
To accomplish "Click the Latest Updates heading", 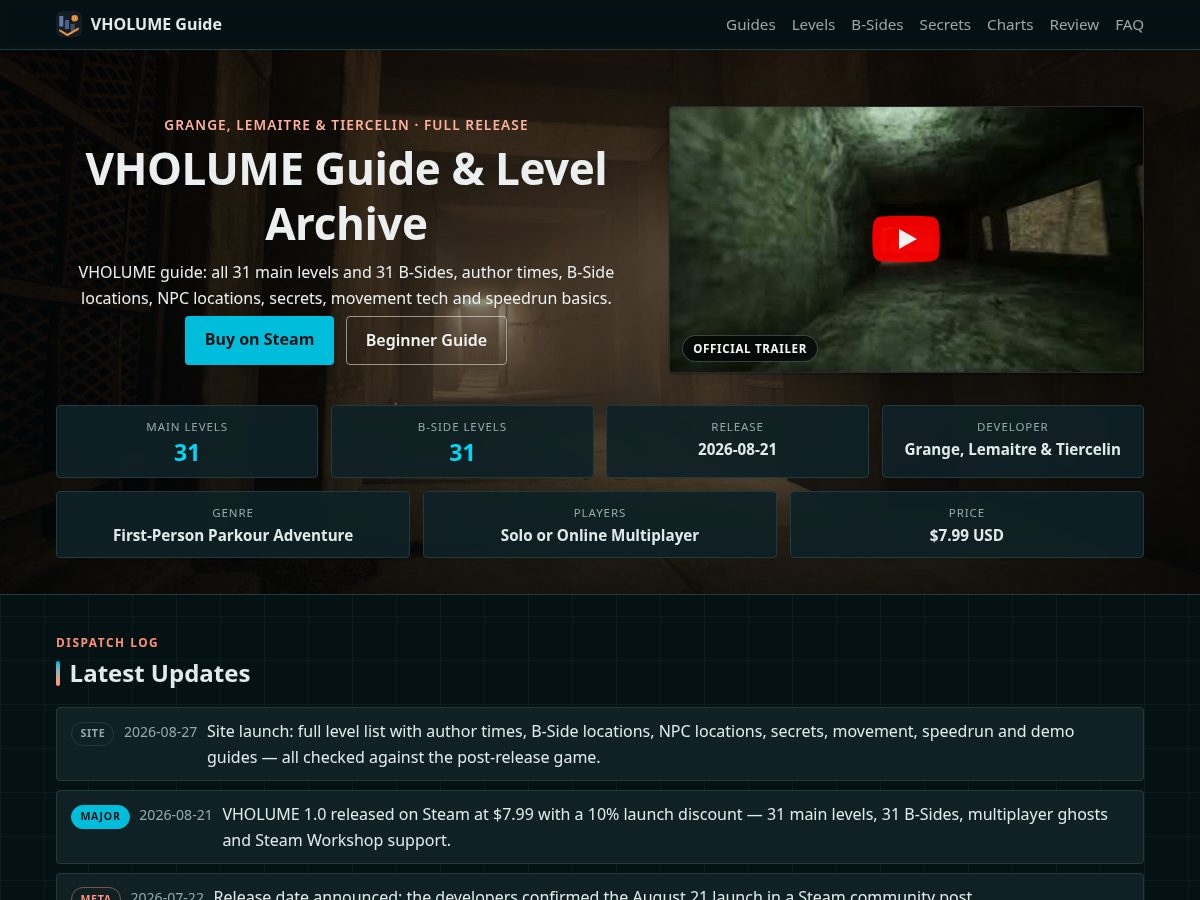I will (160, 673).
